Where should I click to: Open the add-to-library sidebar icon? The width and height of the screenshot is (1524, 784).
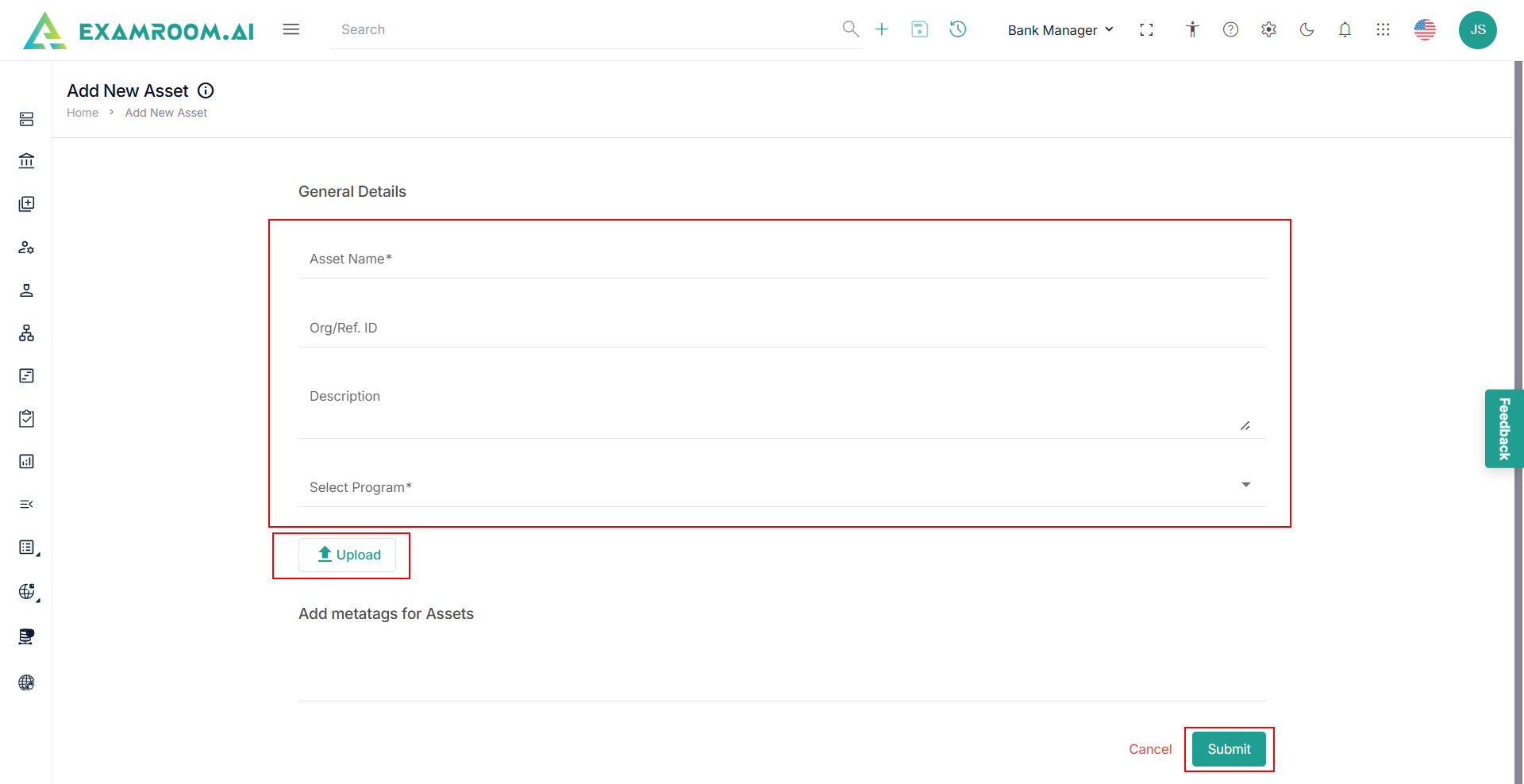[x=26, y=204]
